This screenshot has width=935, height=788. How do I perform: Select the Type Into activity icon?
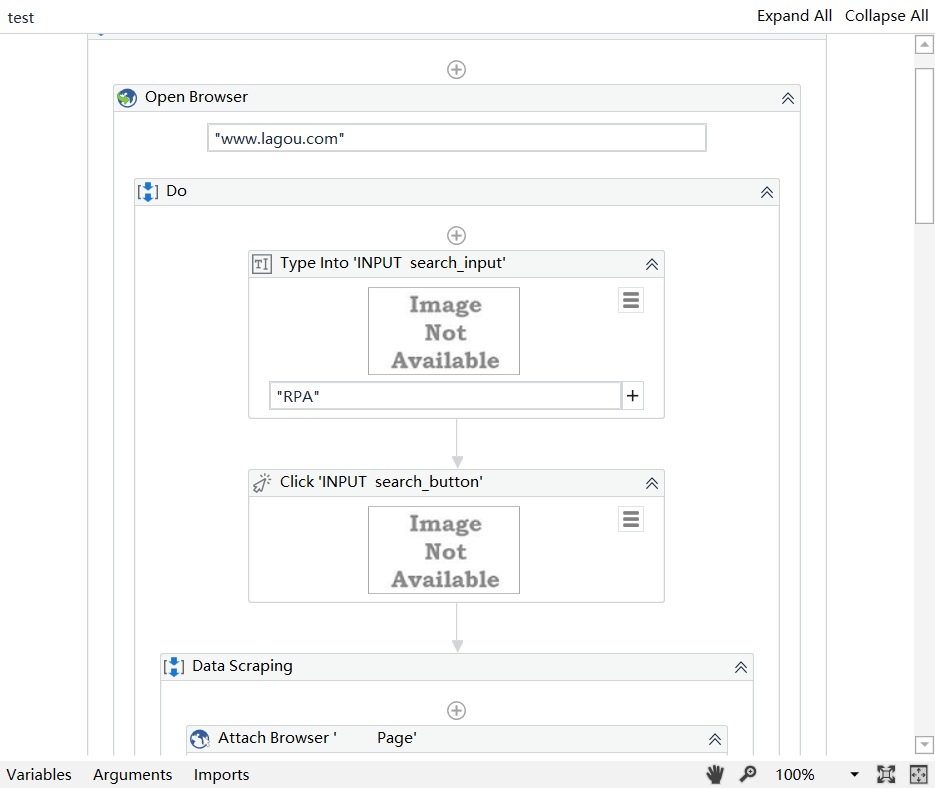click(261, 263)
